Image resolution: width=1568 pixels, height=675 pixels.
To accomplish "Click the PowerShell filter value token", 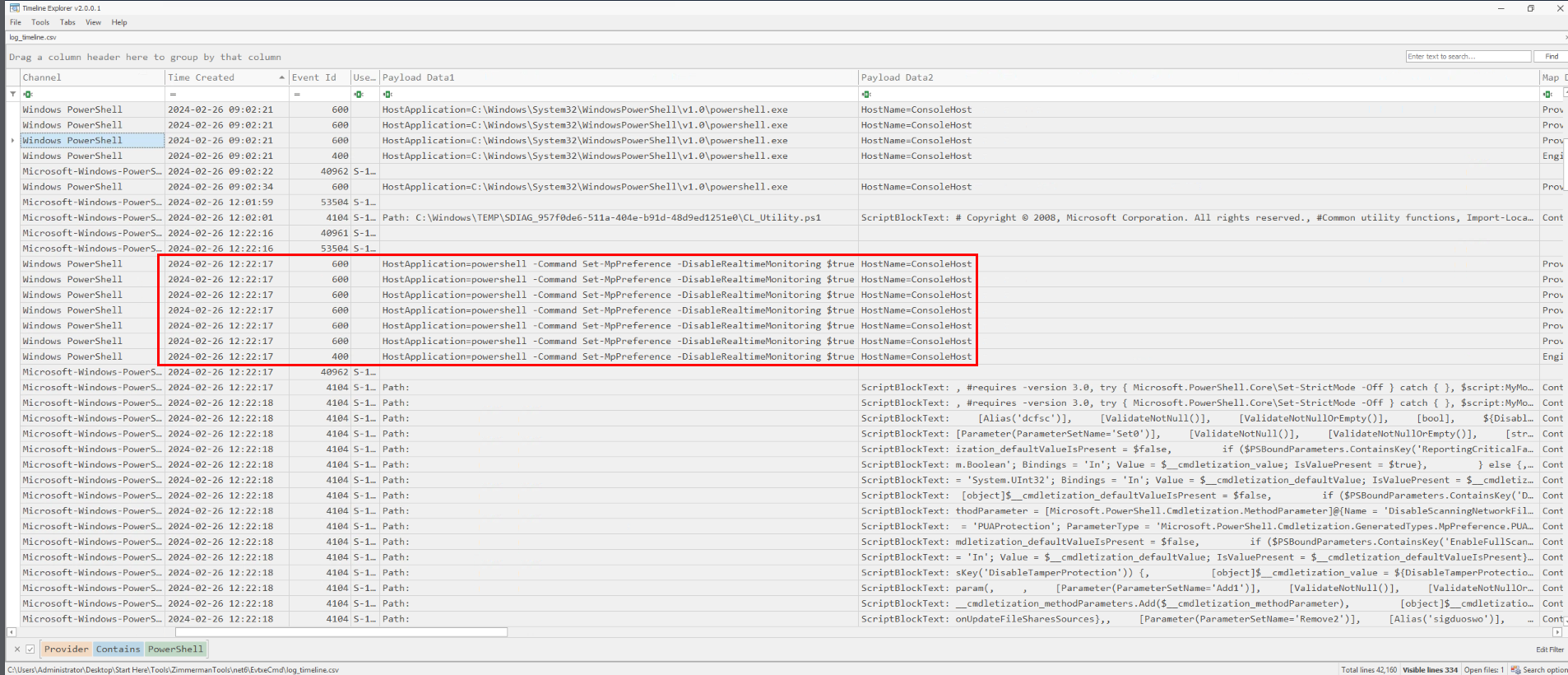I will 175,649.
